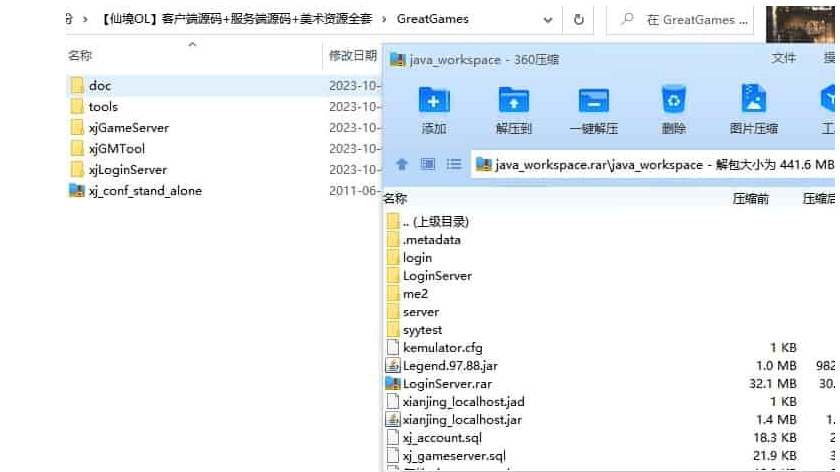Select the xjLoginServer folder
The width and height of the screenshot is (840, 472).
[128, 169]
